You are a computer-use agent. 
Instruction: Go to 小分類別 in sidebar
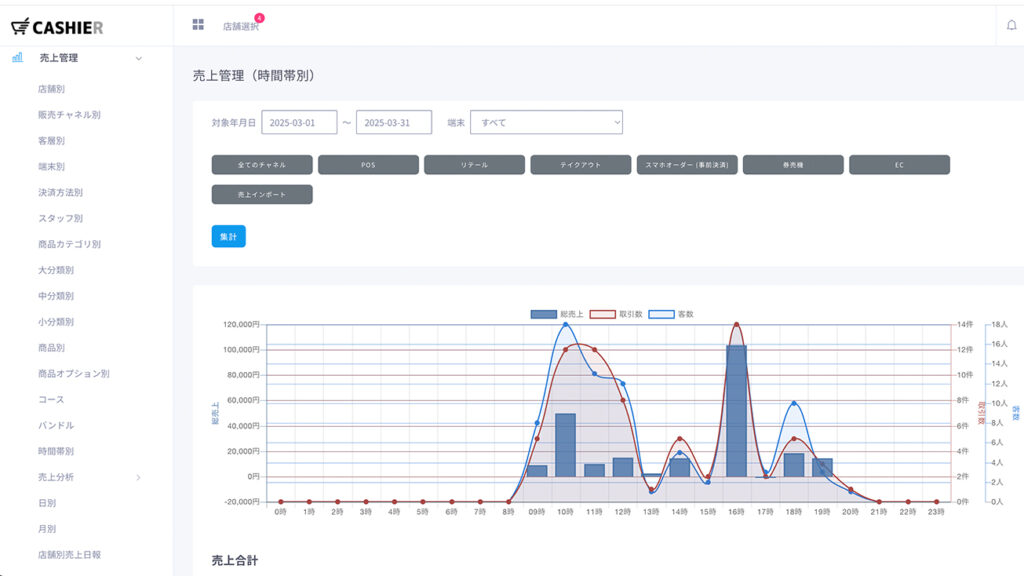[x=56, y=322]
